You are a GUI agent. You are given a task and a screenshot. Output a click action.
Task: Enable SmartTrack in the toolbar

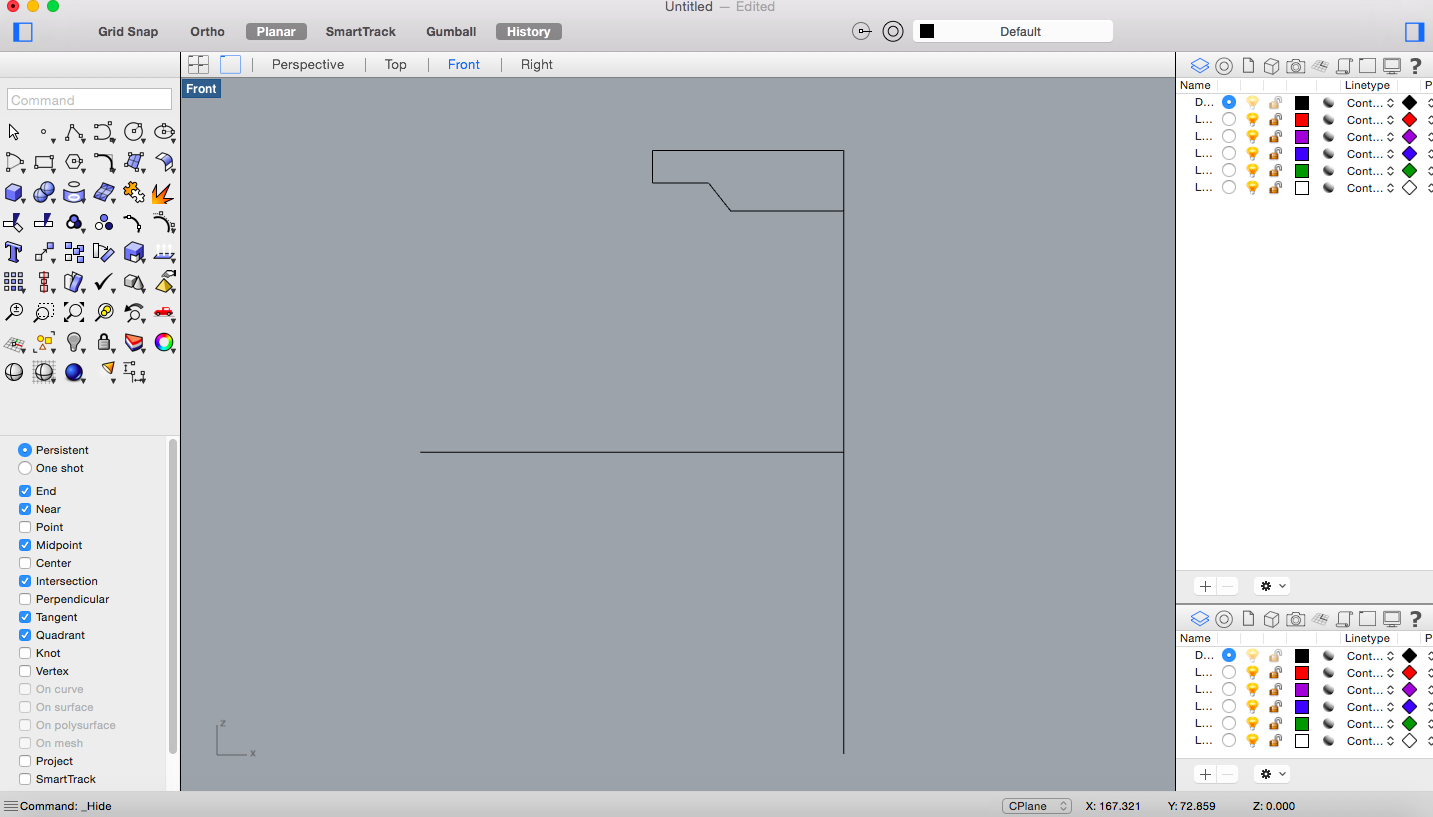(361, 32)
